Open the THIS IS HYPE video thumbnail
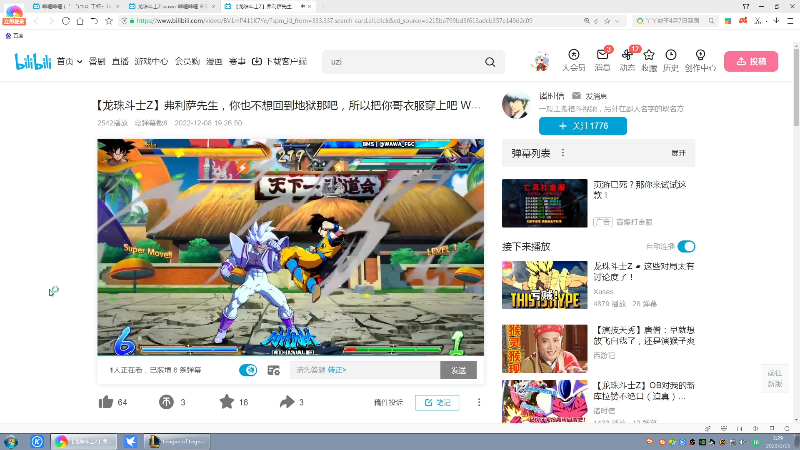Viewport: 800px width, 450px height. pyautogui.click(x=544, y=285)
